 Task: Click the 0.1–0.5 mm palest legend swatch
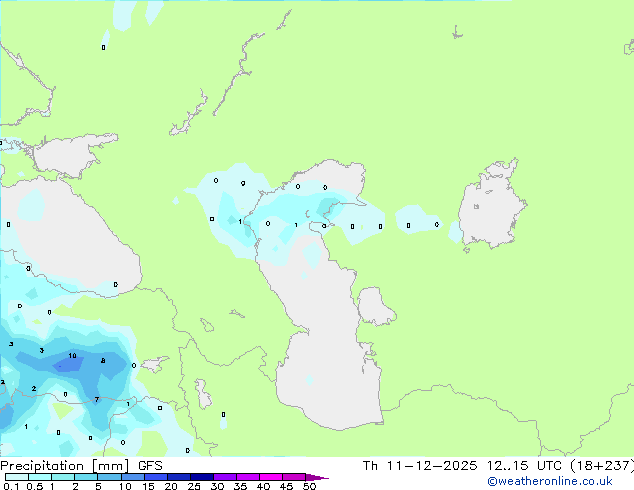tap(17, 477)
